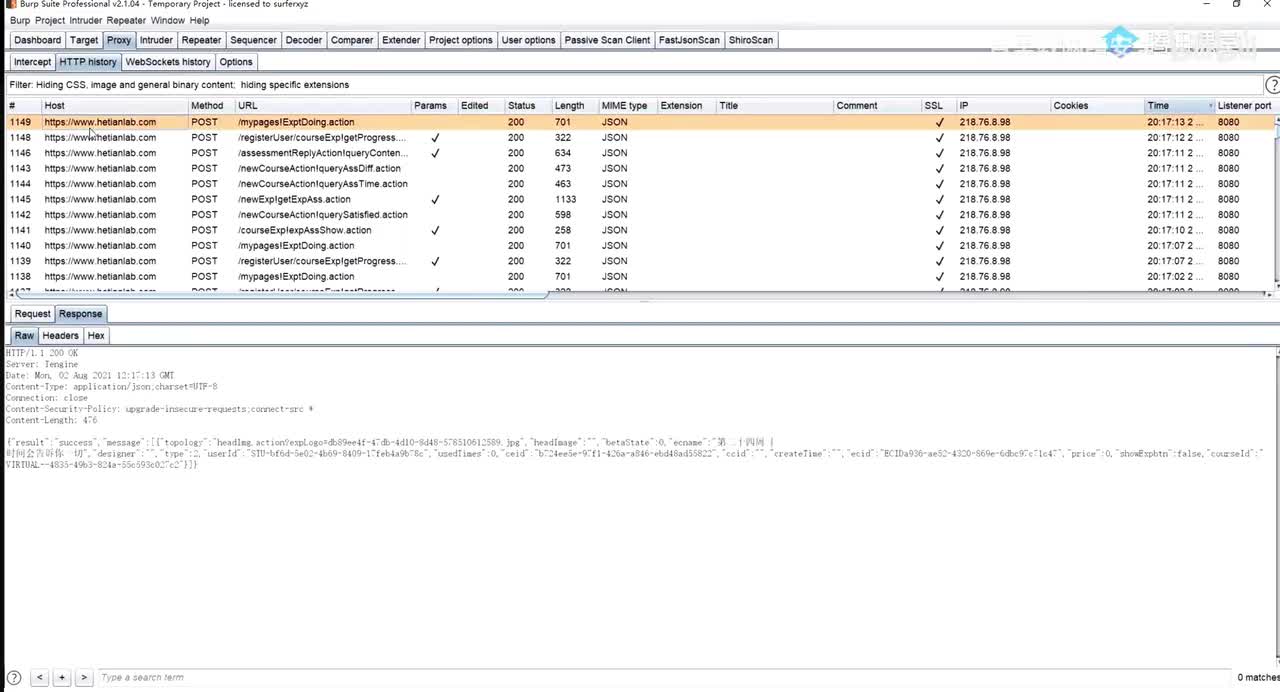
Task: Sort by the URL column header
Action: (323, 106)
